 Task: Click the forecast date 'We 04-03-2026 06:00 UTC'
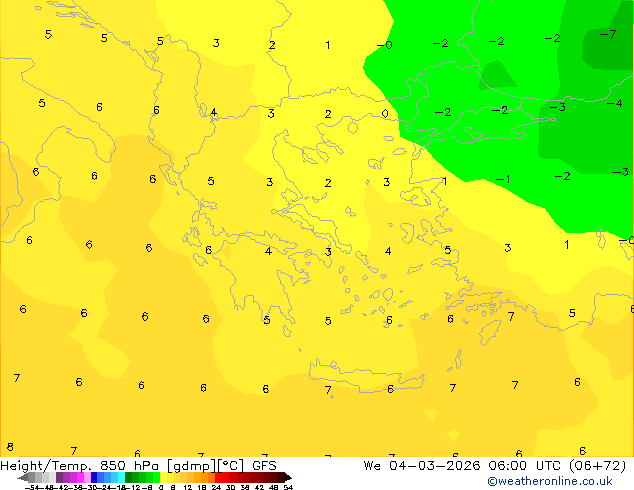(x=462, y=466)
